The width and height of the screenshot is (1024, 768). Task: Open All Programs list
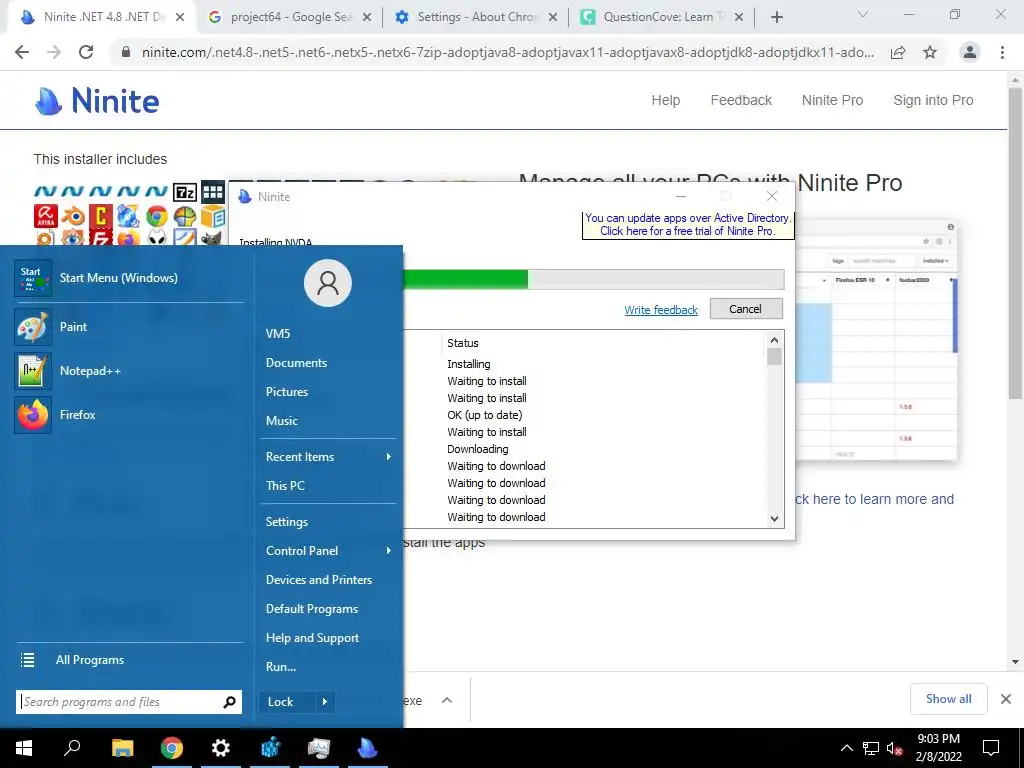(x=129, y=660)
